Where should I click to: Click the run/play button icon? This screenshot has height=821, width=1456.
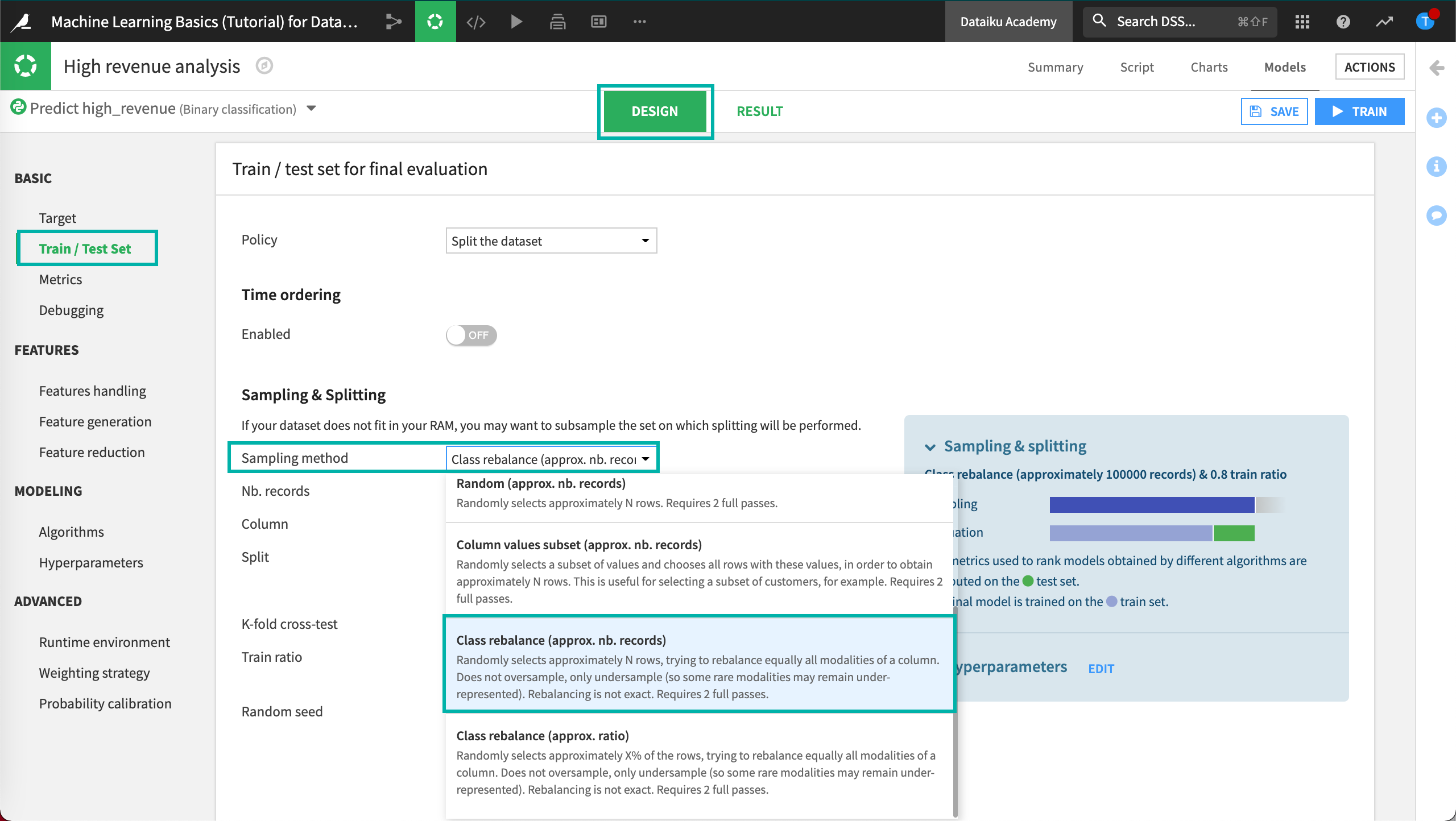(517, 20)
